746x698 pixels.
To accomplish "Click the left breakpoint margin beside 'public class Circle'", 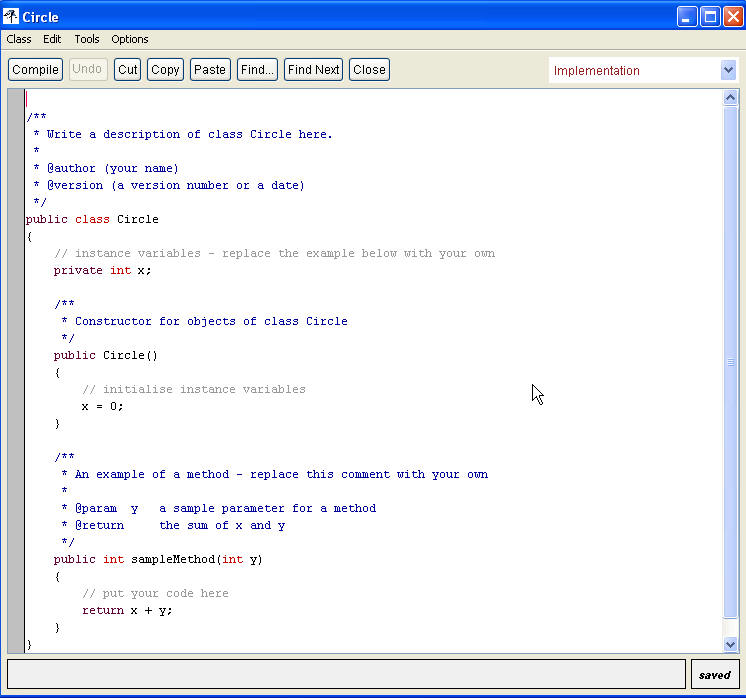I will [15, 219].
